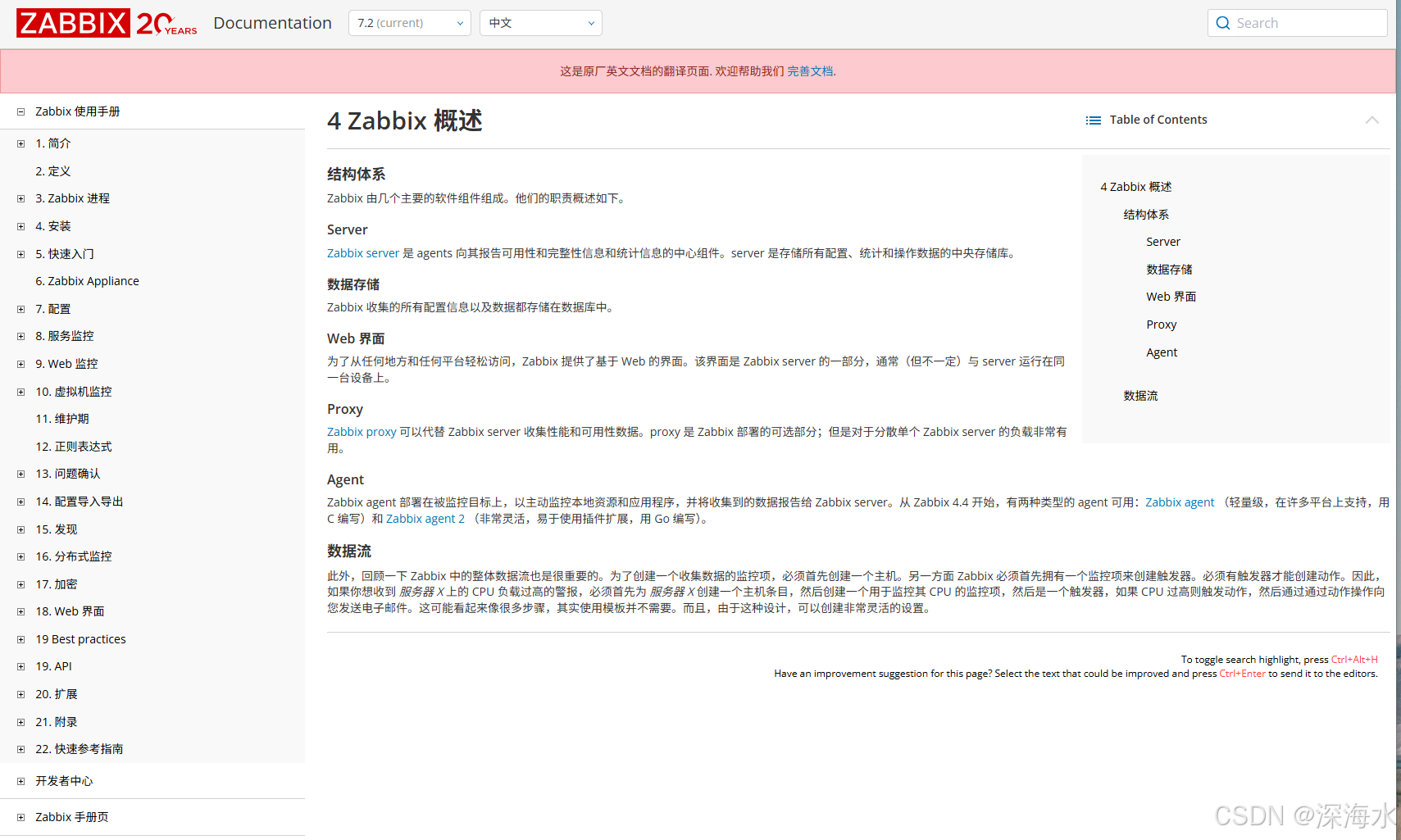Open the 11. 维护期 page
The height and width of the screenshot is (840, 1401).
[62, 419]
